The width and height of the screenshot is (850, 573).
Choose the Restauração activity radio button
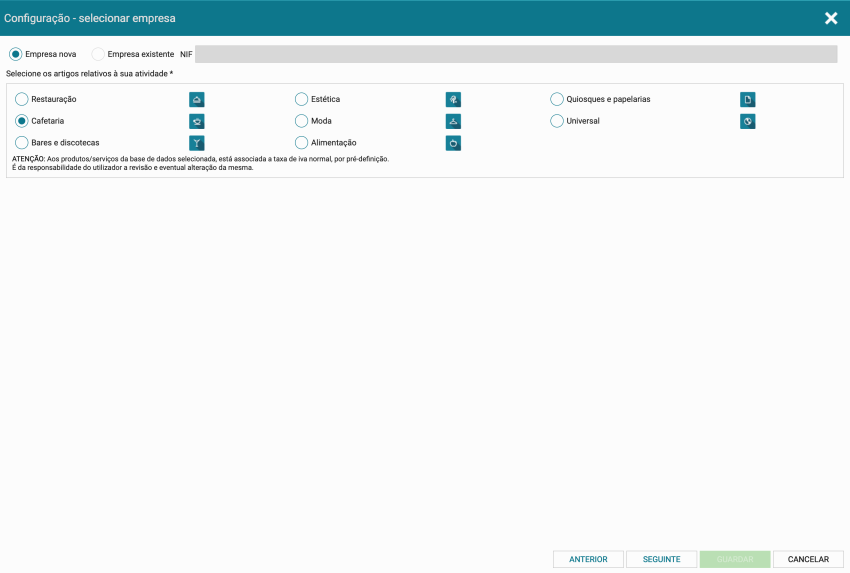coord(22,99)
